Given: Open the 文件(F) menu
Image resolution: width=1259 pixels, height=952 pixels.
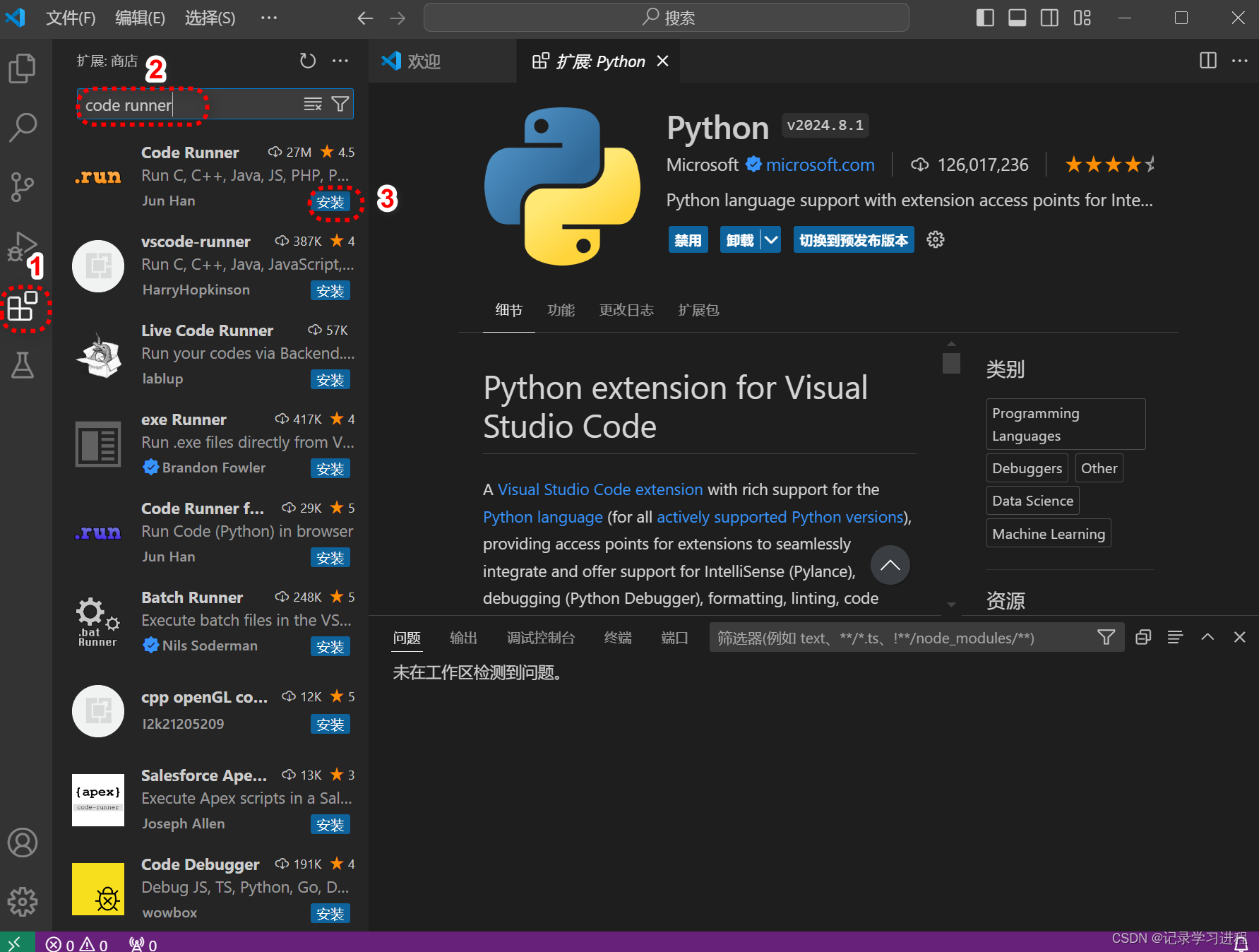Looking at the screenshot, I should 71,18.
